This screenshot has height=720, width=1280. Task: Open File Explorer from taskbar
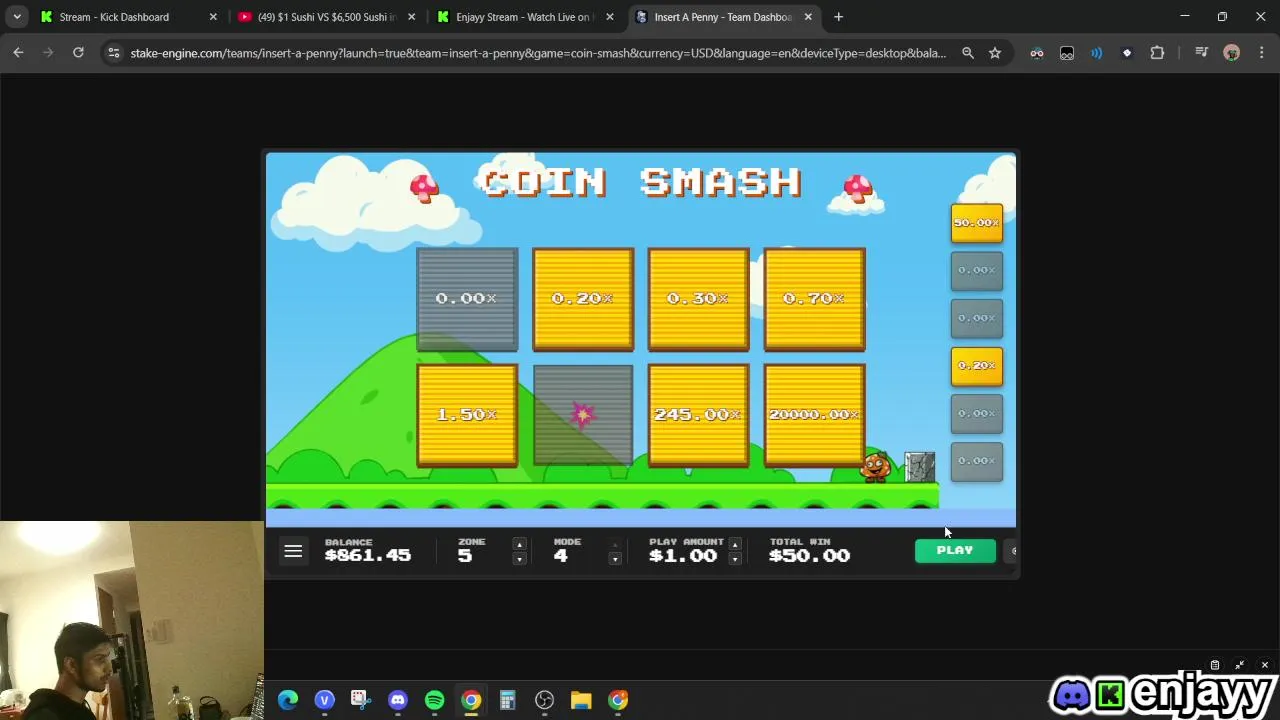click(581, 700)
